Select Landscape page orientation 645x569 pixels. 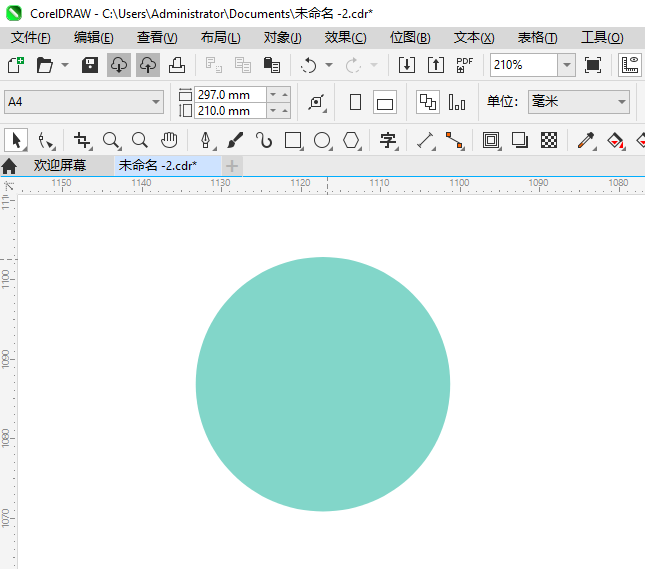pyautogui.click(x=385, y=102)
